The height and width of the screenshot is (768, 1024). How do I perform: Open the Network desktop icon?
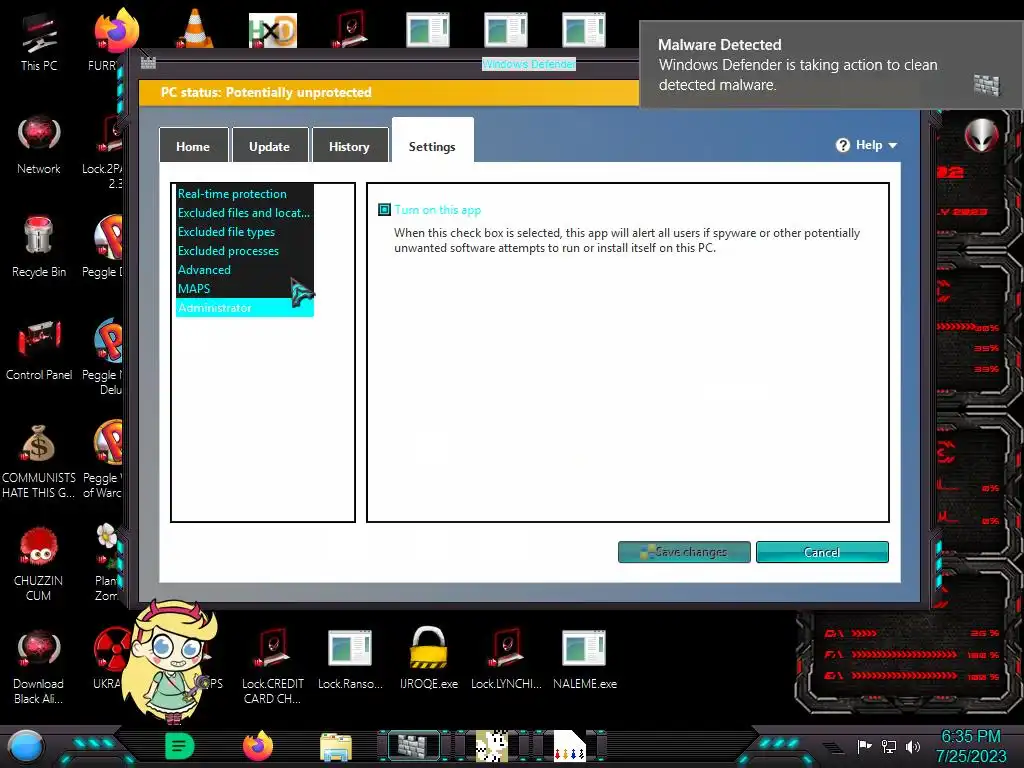tap(39, 145)
